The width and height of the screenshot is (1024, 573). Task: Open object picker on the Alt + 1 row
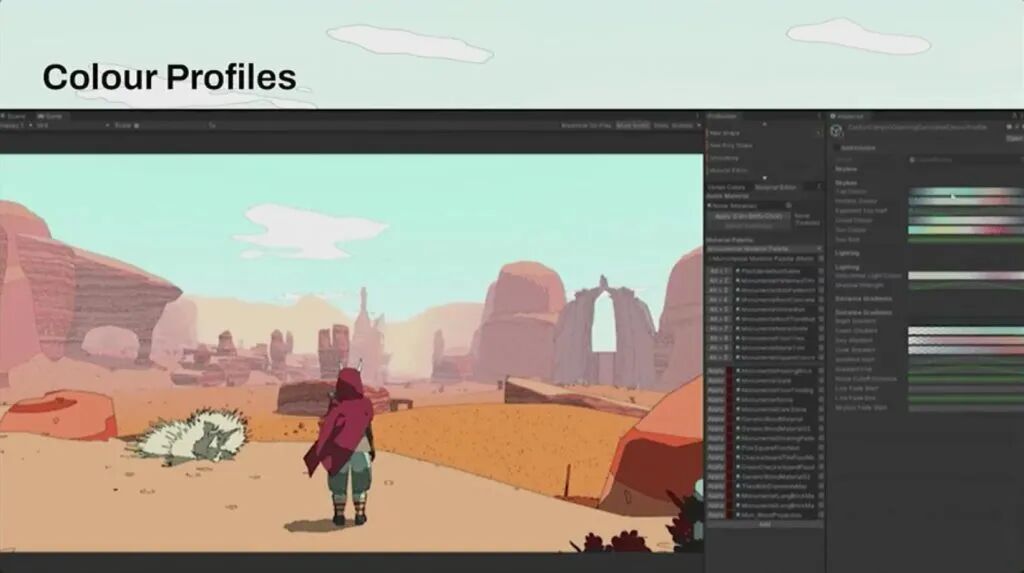pos(820,271)
